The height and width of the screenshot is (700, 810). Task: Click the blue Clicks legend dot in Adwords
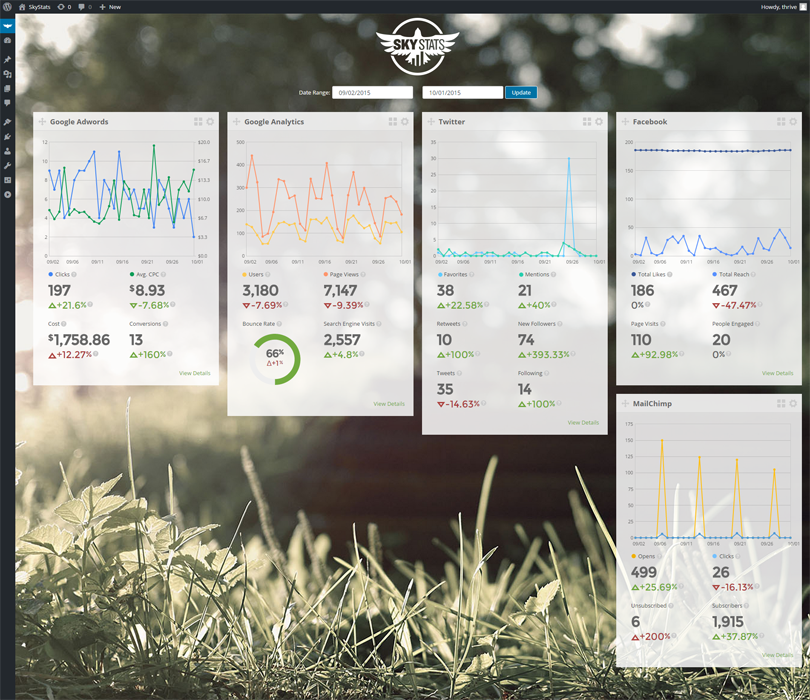(x=51, y=274)
